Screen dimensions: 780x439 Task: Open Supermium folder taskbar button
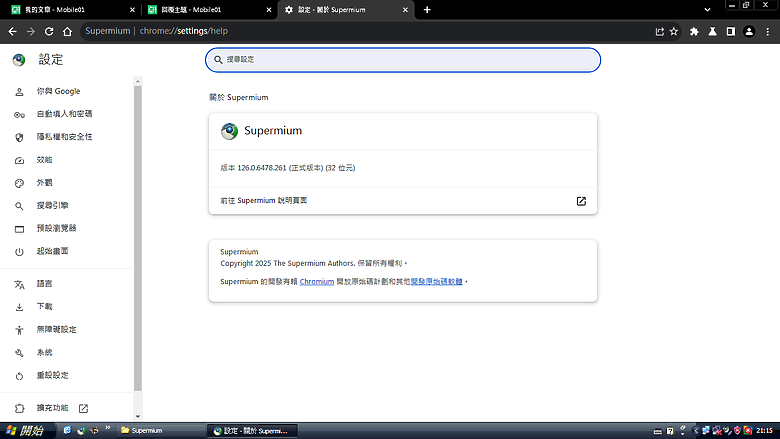click(x=161, y=431)
